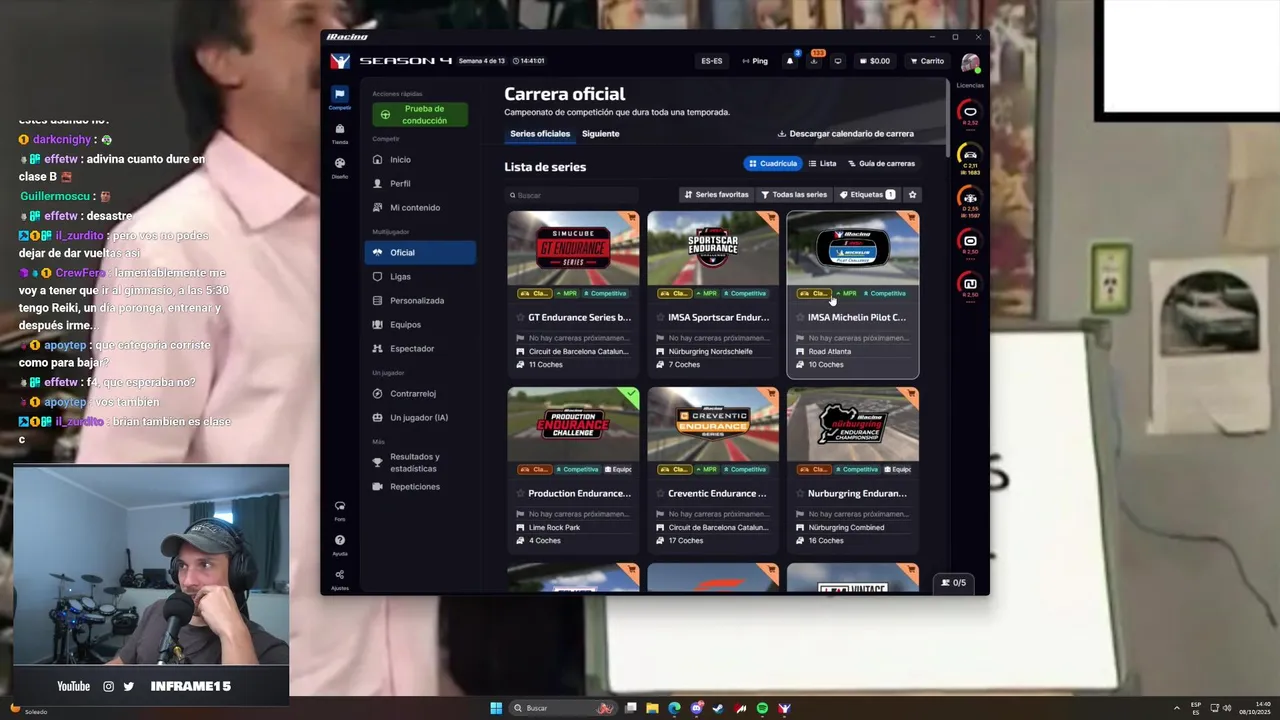Open the Foro icon in left rail
This screenshot has height=720, width=1280.
point(340,506)
